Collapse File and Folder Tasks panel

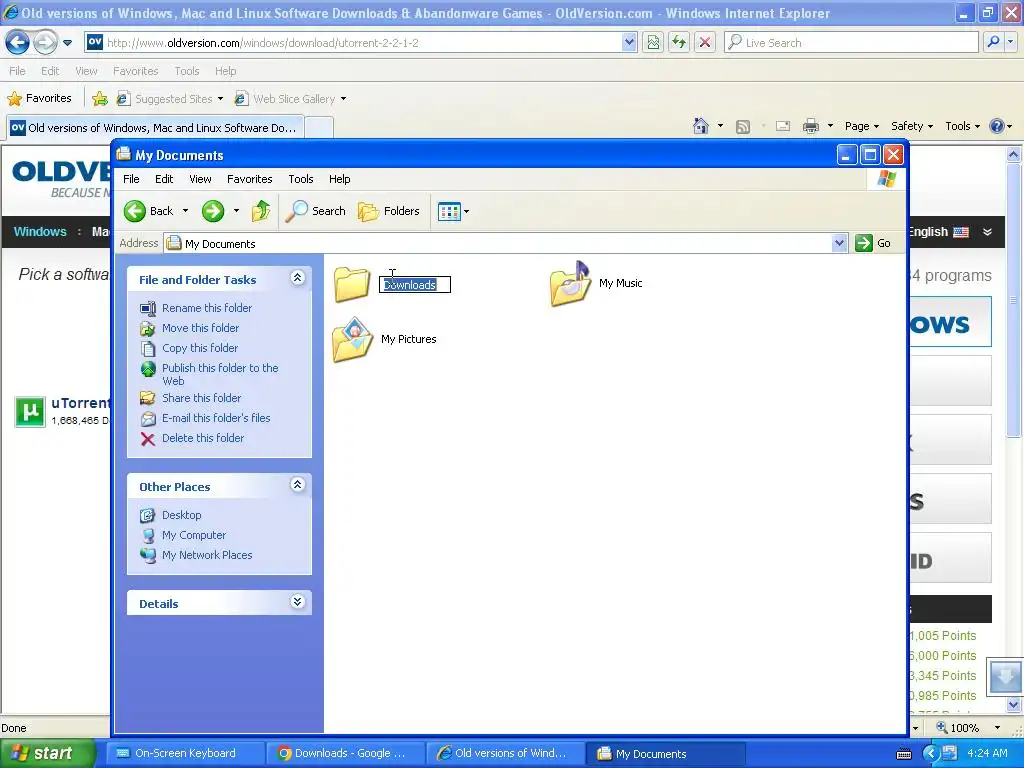297,278
